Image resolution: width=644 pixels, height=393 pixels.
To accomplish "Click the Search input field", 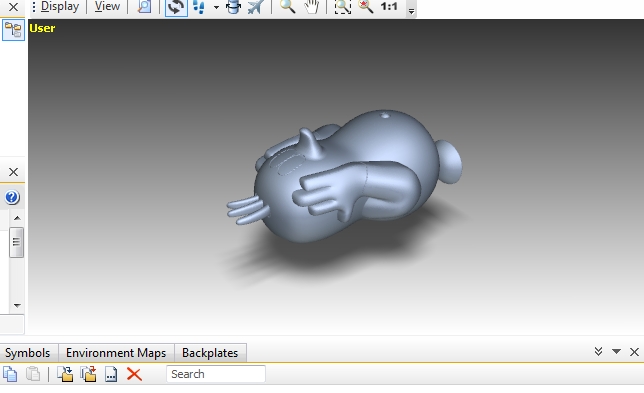I will pos(216,374).
